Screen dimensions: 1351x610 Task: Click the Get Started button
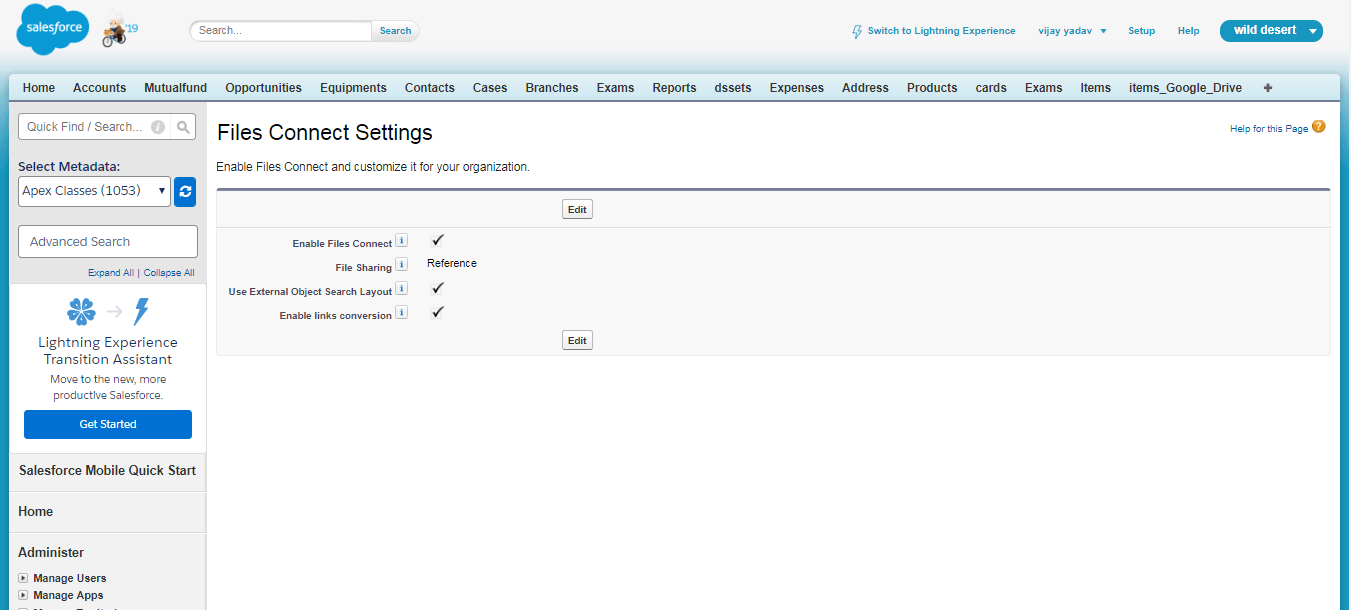108,424
